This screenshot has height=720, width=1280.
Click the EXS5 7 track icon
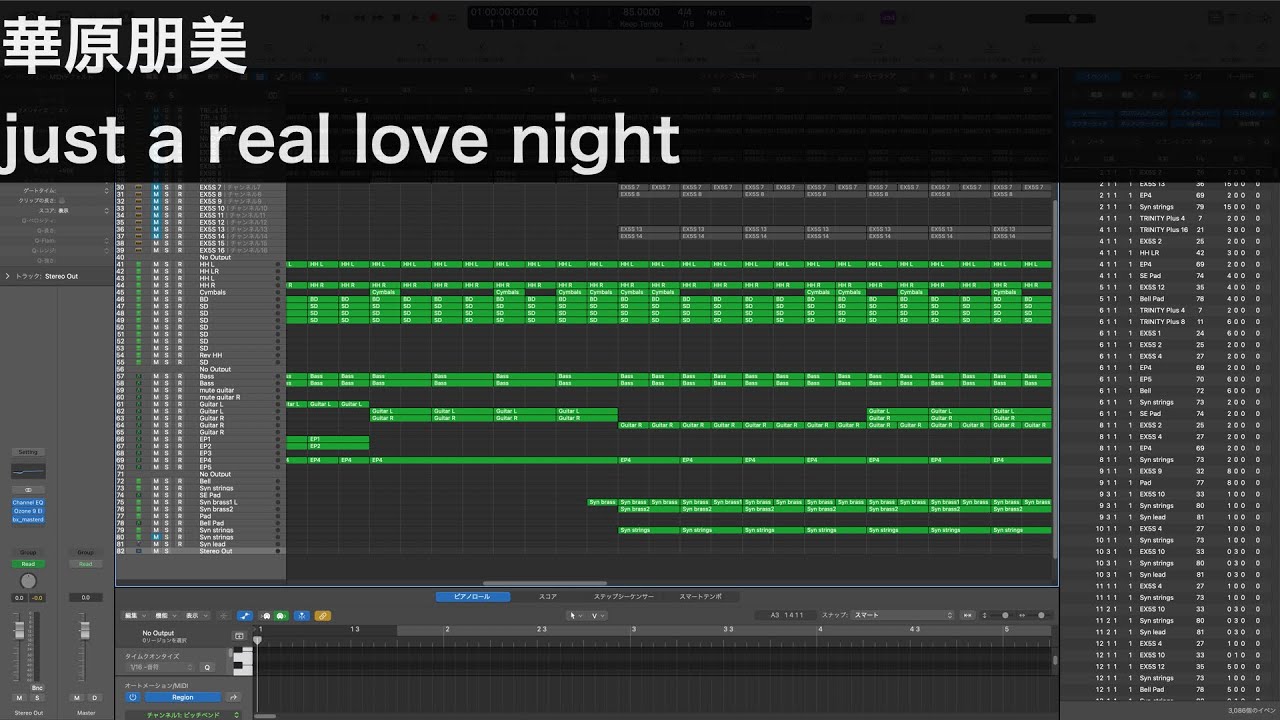pos(139,187)
